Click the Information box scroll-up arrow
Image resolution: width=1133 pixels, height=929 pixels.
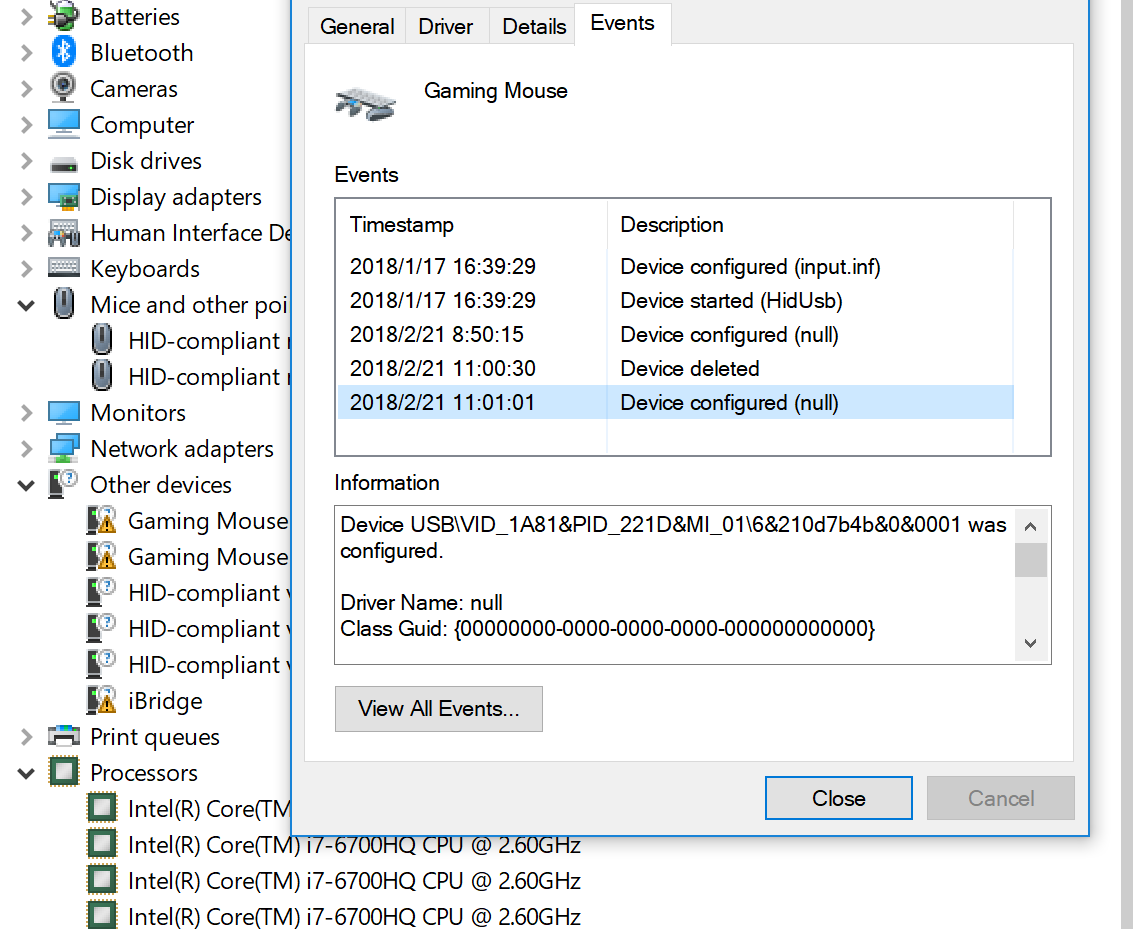(1030, 527)
